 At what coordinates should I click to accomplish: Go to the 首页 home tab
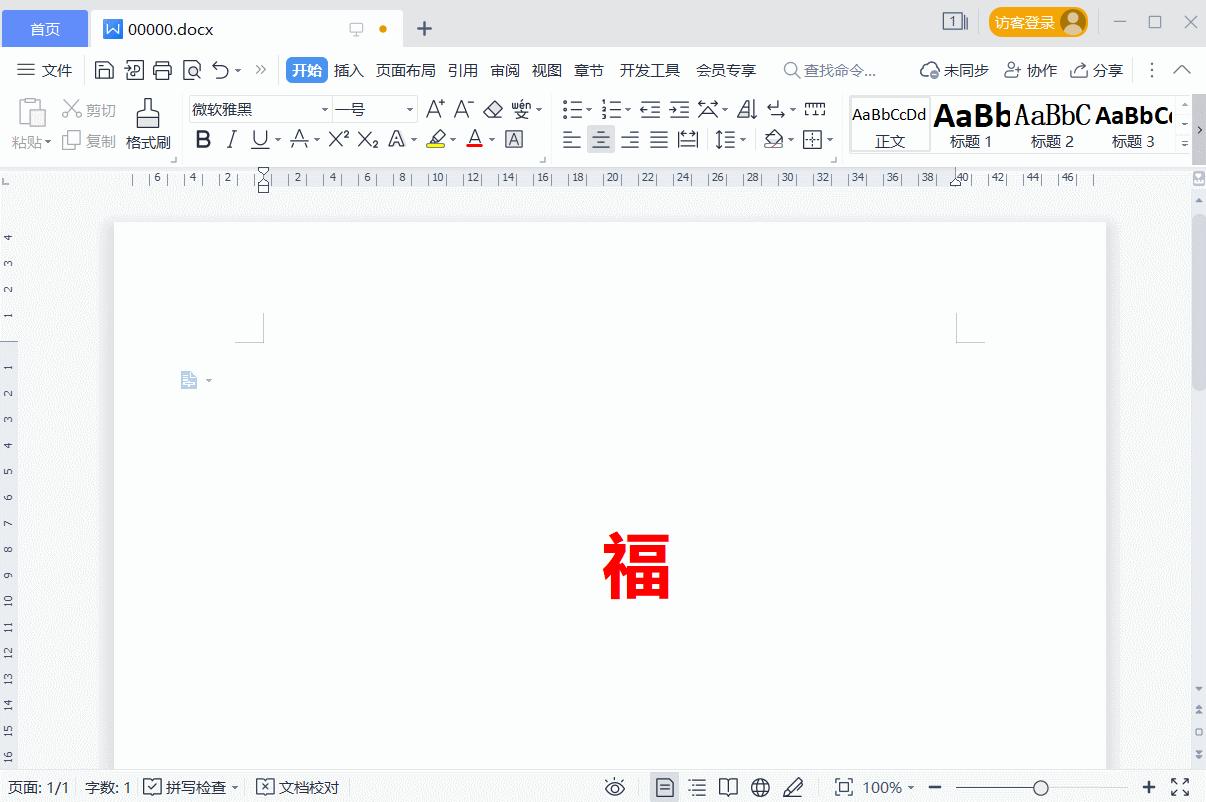45,29
